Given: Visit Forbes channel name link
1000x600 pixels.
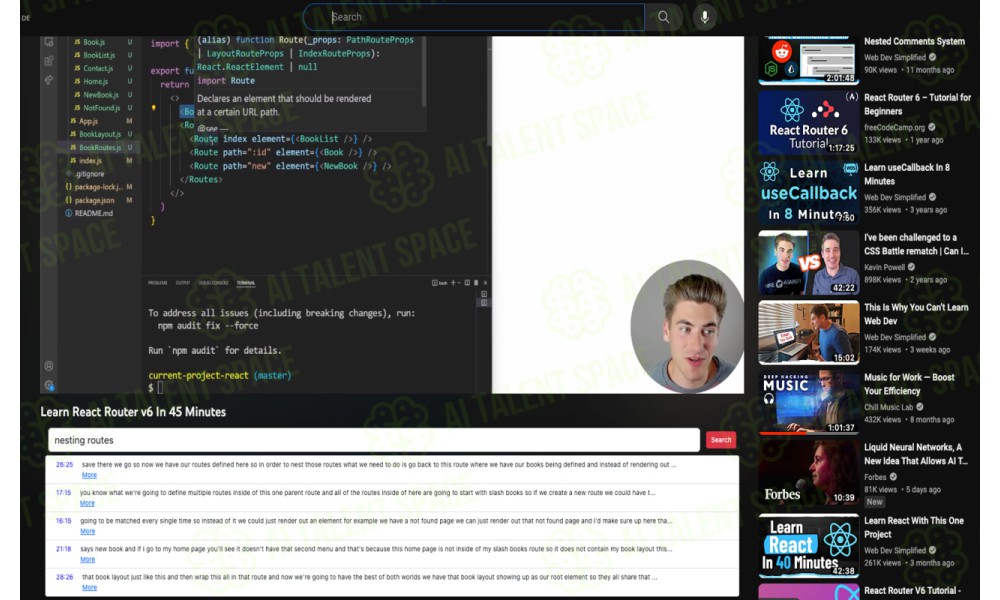Looking at the screenshot, I should 875,477.
